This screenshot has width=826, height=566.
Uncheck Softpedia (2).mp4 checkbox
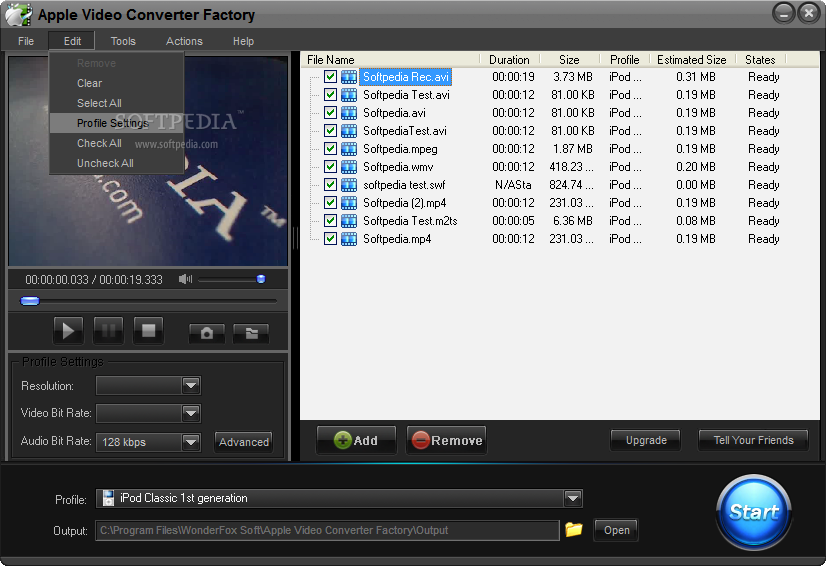[x=330, y=203]
